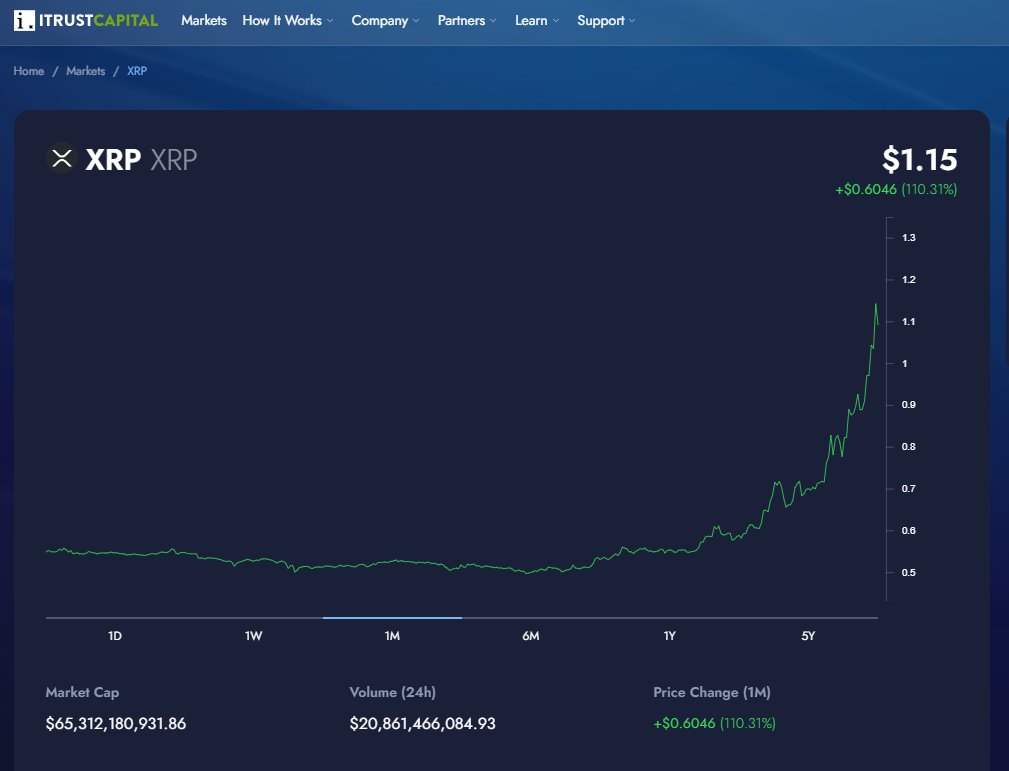Click the Price Change (1M) label
1009x771 pixels.
pos(712,692)
